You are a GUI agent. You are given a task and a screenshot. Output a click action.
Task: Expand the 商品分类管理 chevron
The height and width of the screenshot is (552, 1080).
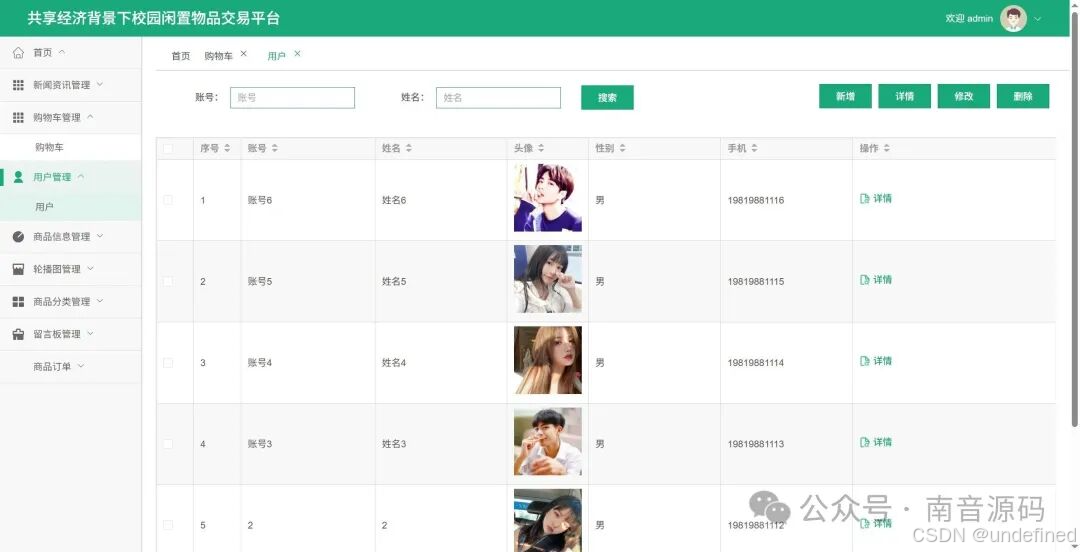pos(99,301)
